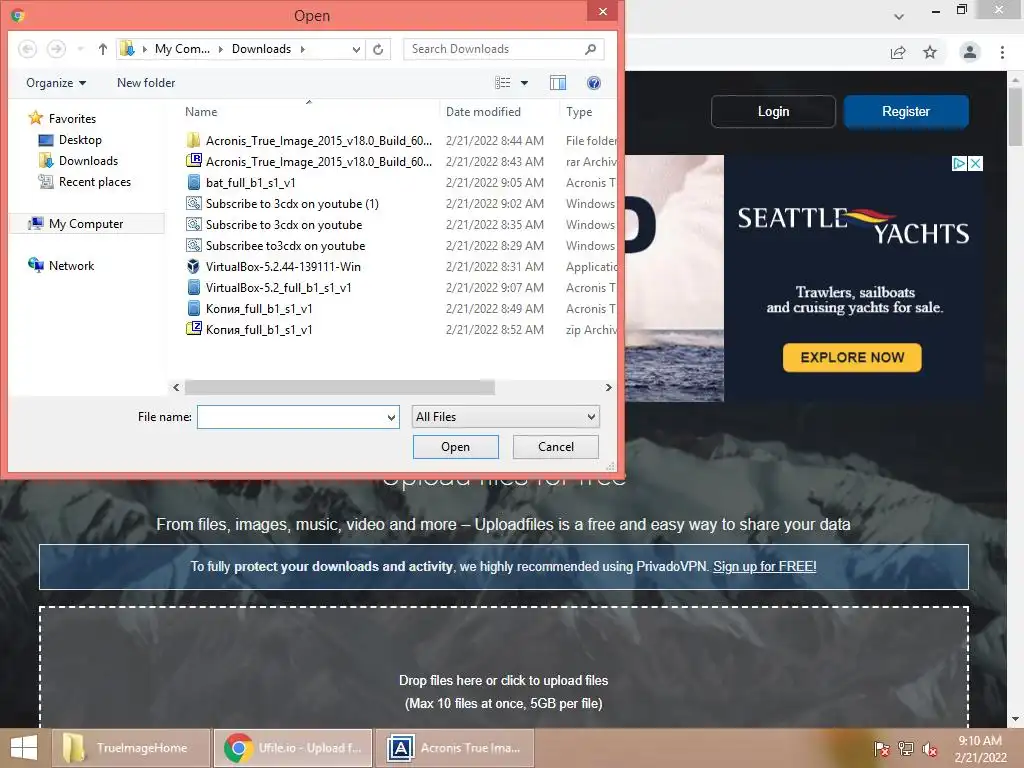Screen dimensions: 1024x768
Task: Click right arrow of file list scrollbar
Action: (608, 387)
